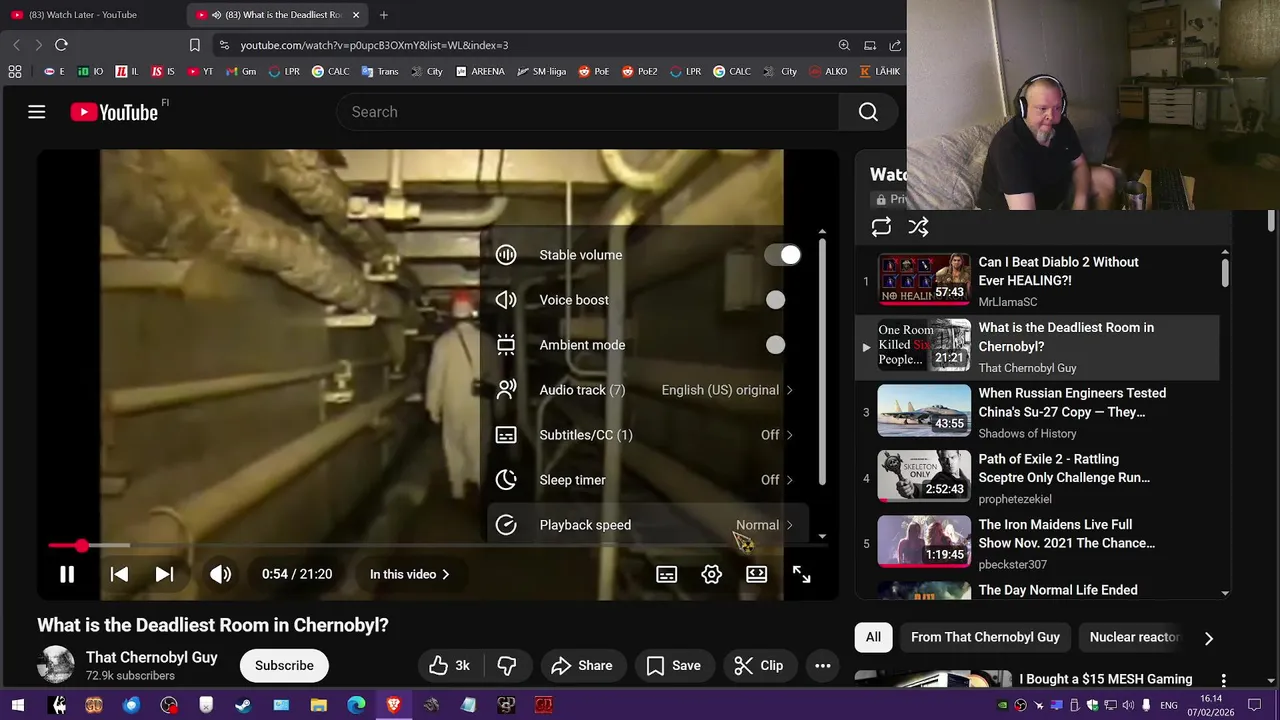
Task: Select the Nuclear reactor chip
Action: point(1134,637)
